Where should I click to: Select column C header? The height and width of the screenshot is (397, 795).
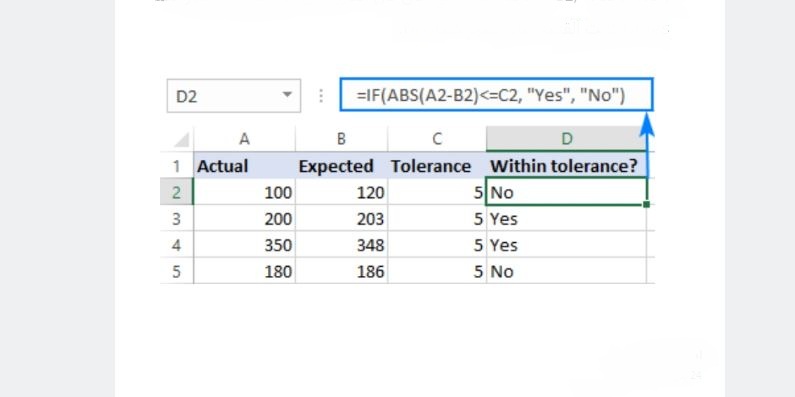(x=437, y=139)
